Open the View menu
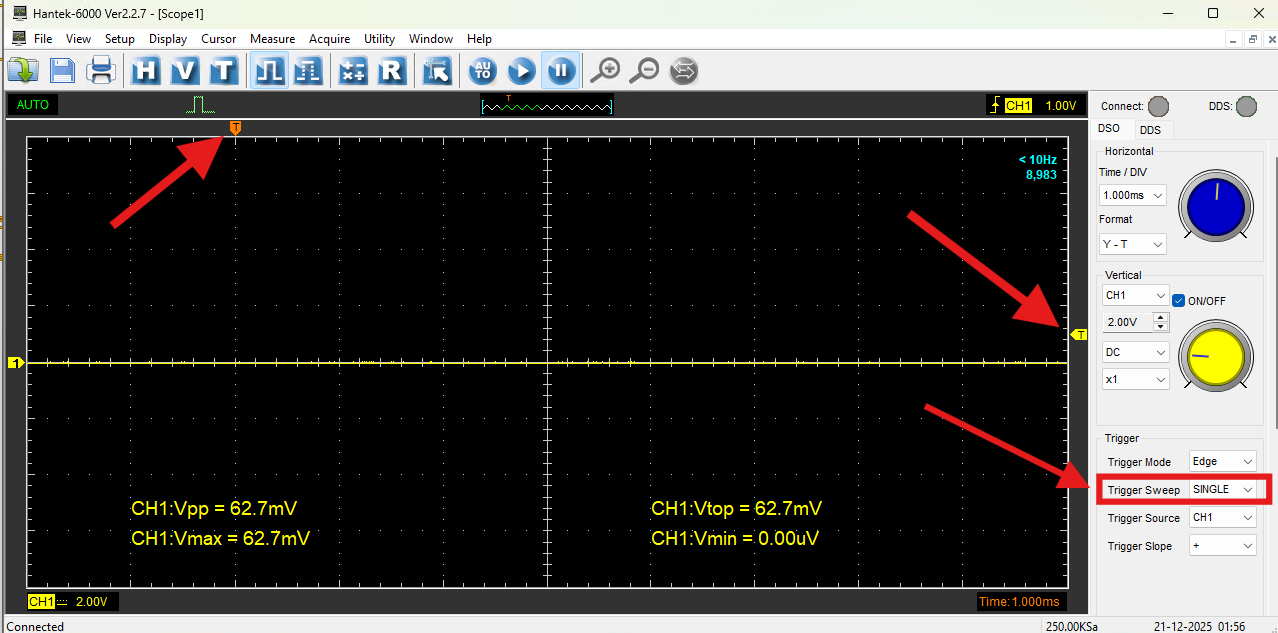Screen dimensions: 1278x633 pos(78,39)
